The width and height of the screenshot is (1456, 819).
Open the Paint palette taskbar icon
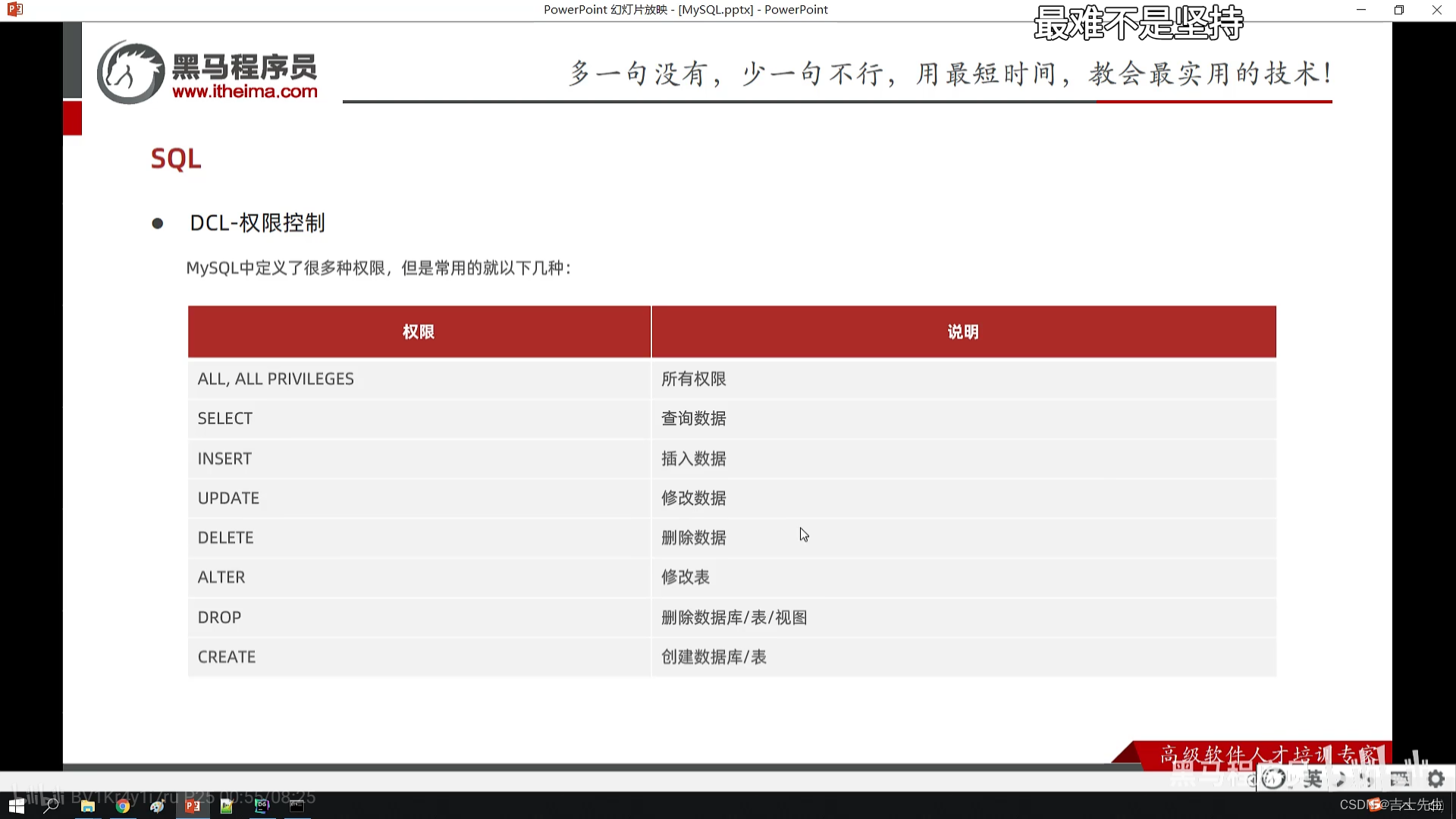pos(157,806)
